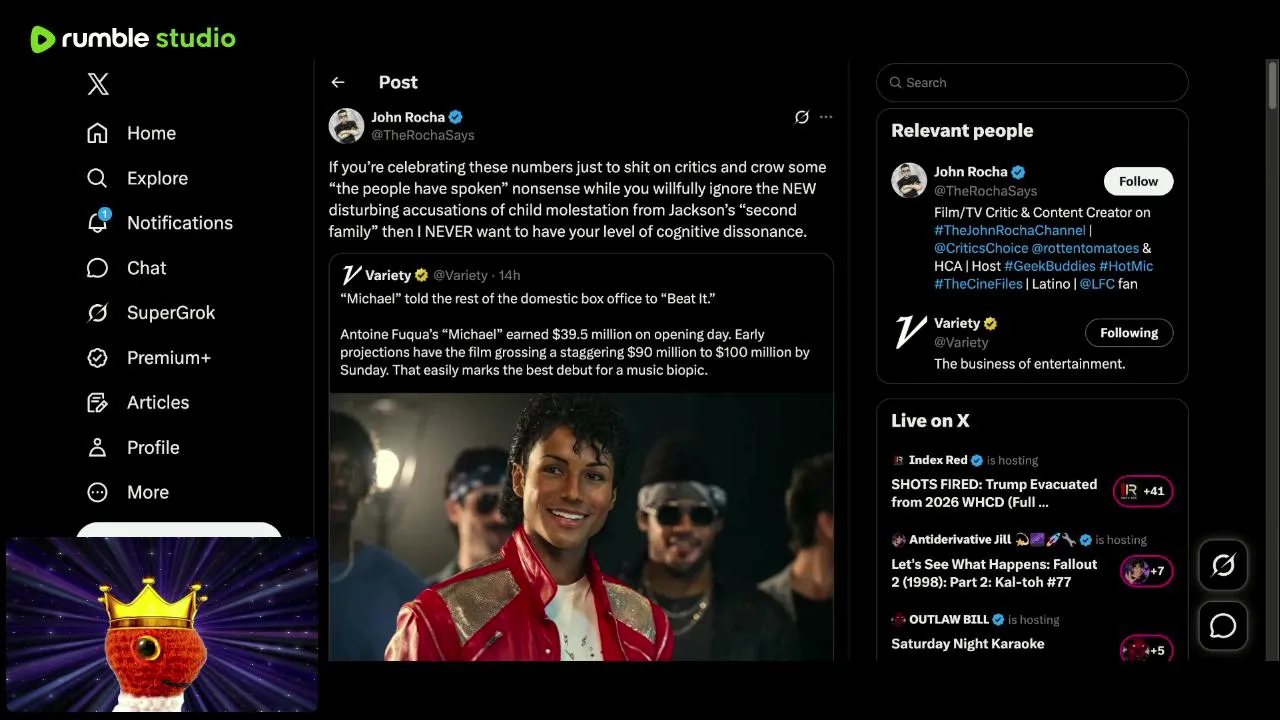The height and width of the screenshot is (720, 1280).
Task: Click the X logo icon
Action: 98,84
